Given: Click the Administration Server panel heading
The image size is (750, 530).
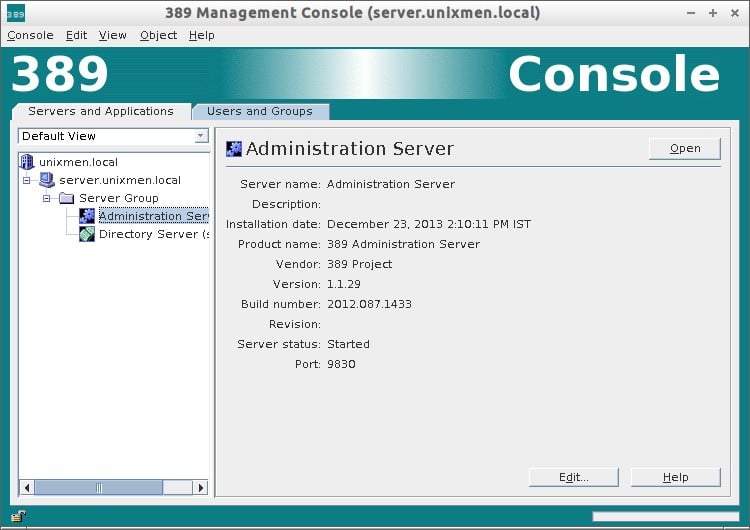Looking at the screenshot, I should (x=350, y=149).
